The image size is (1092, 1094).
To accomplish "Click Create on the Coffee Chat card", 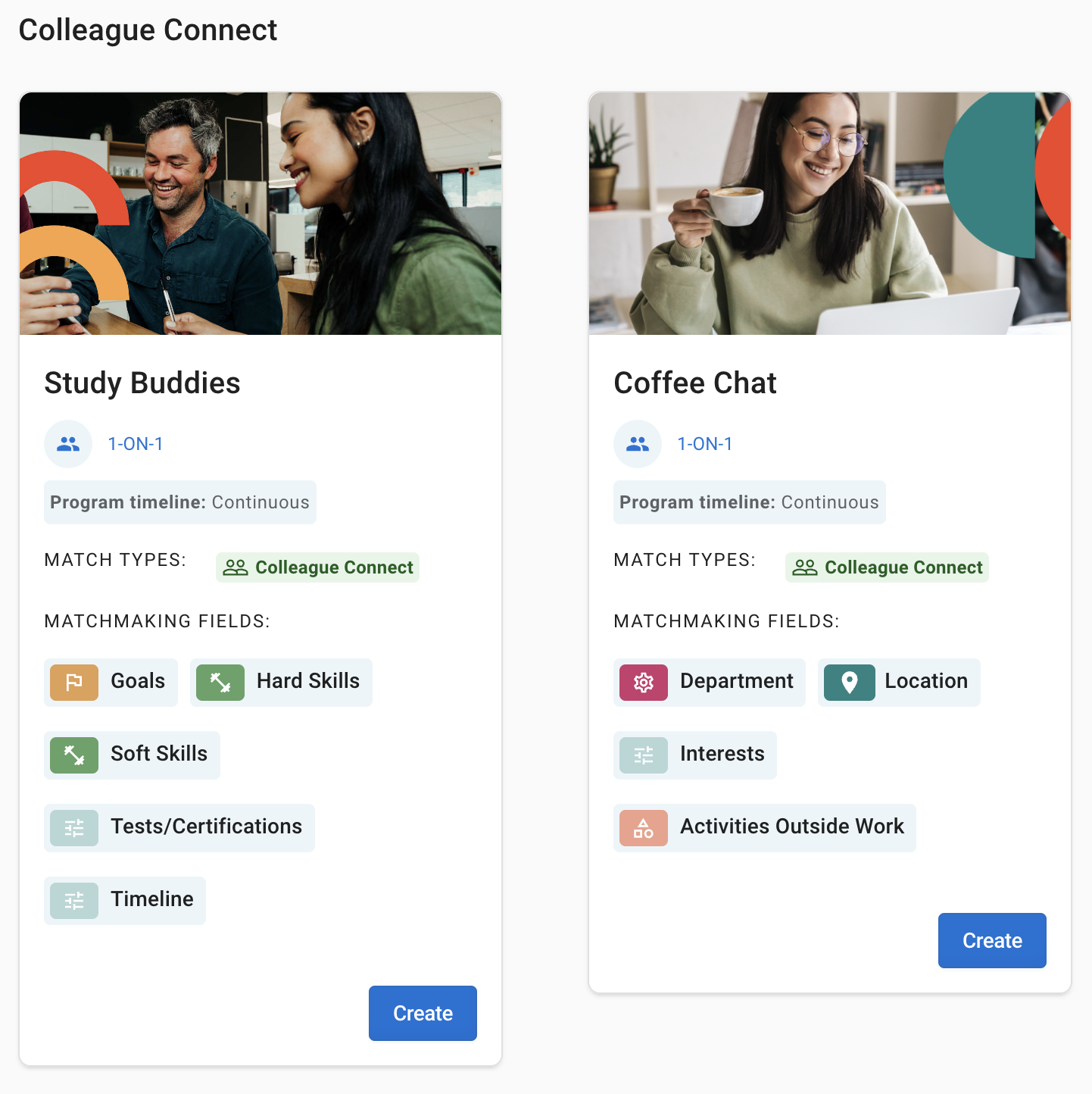I will [x=992, y=940].
